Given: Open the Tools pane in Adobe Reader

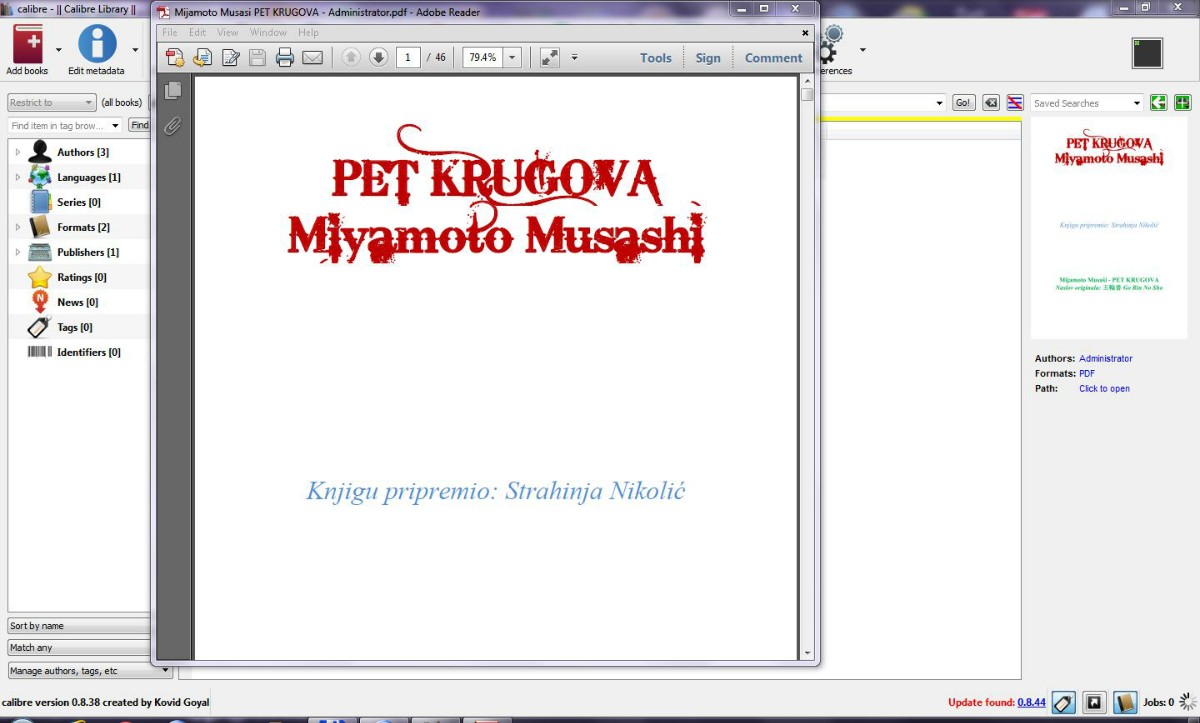Looking at the screenshot, I should click(656, 58).
